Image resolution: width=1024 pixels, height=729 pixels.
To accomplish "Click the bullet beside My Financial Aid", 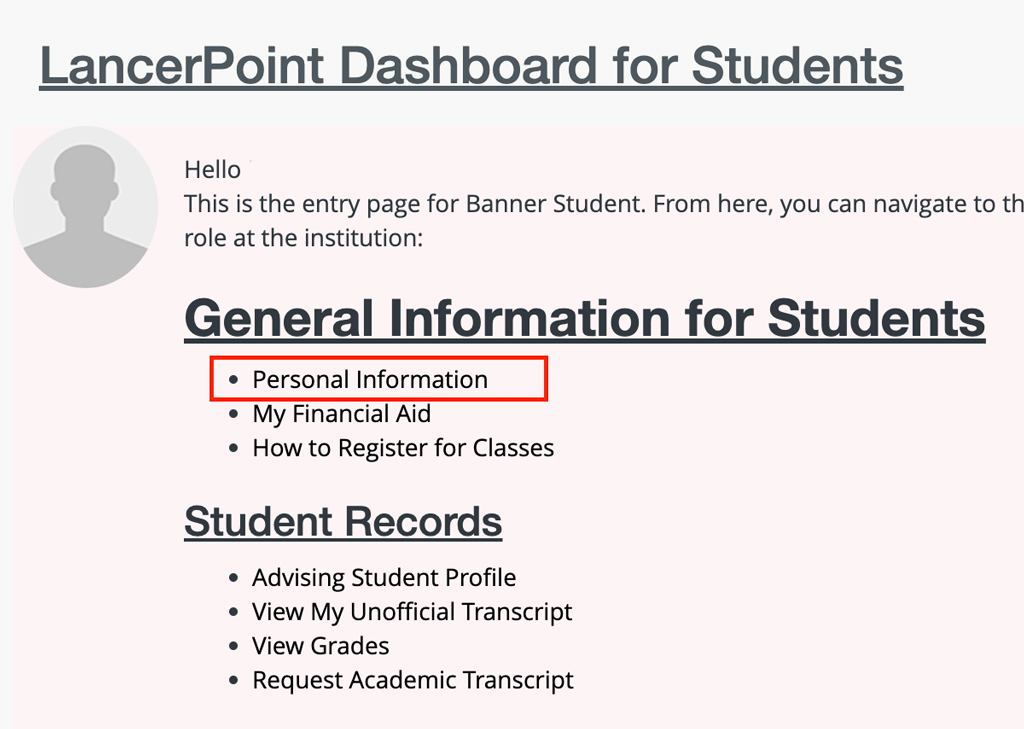I will pyautogui.click(x=234, y=415).
